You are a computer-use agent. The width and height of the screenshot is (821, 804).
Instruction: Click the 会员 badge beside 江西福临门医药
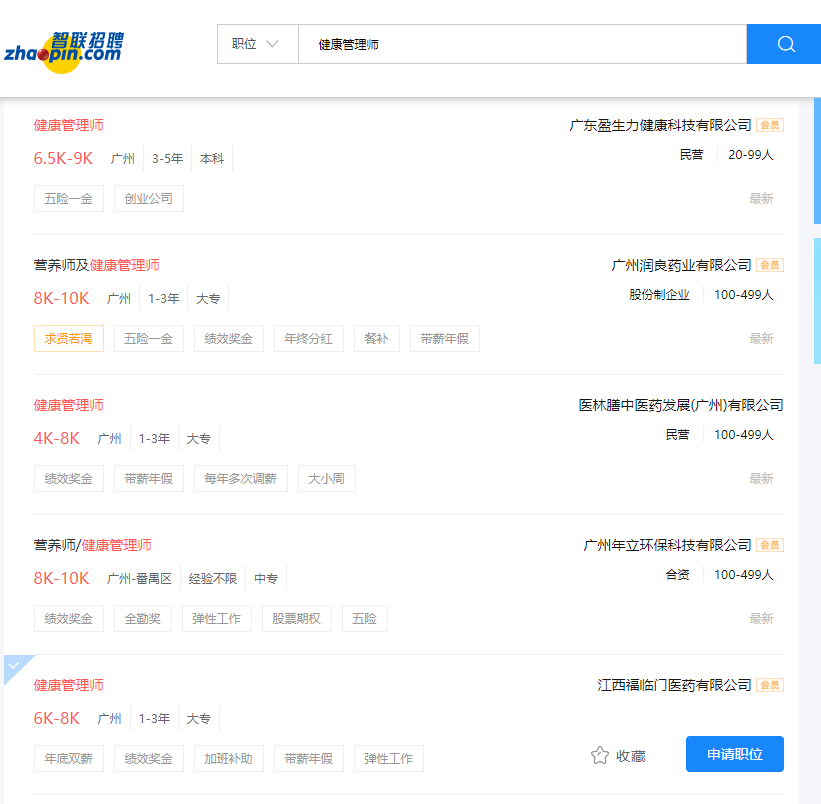770,685
